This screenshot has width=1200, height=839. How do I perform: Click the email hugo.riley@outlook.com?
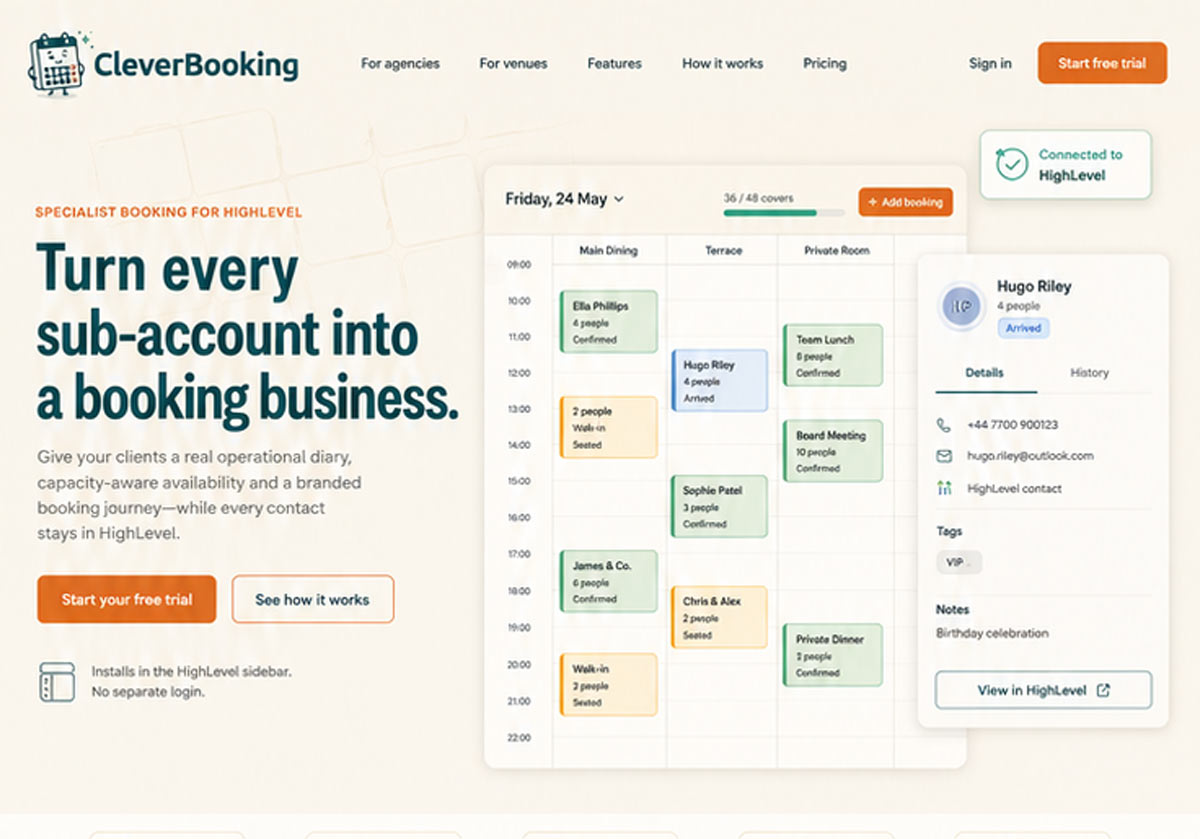pos(1030,456)
